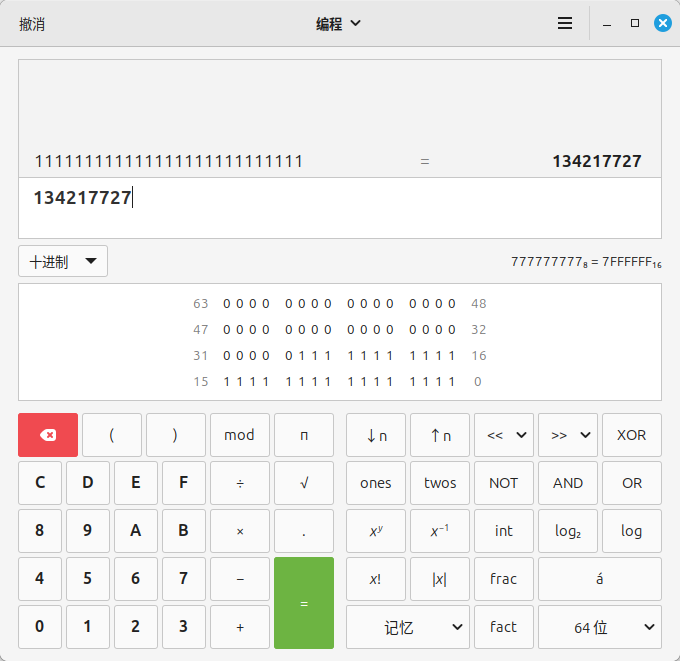Toggle bit 15 in the bit panel
Screen dimensions: 680x661
(226, 382)
